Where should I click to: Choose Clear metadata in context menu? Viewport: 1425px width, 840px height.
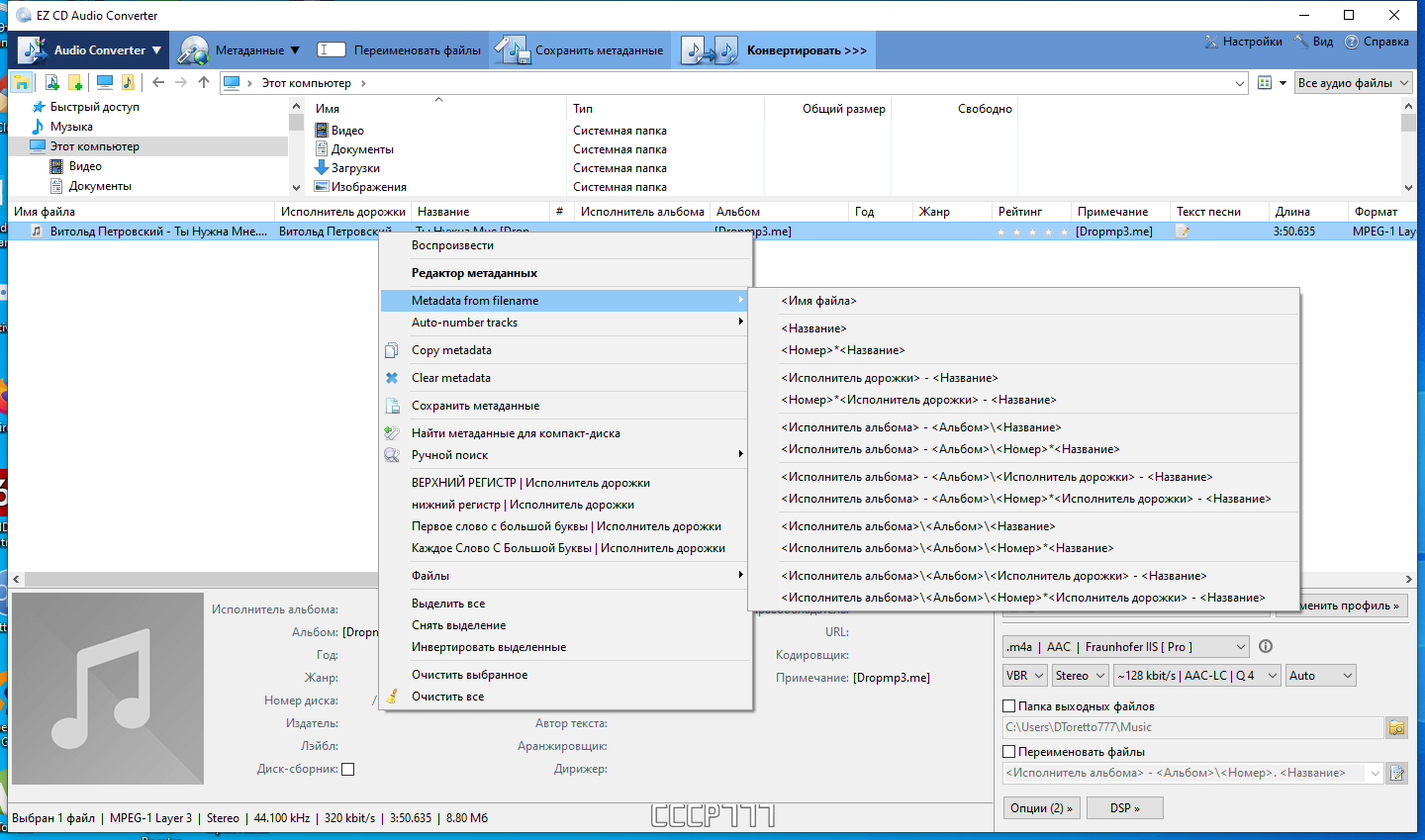click(566, 378)
